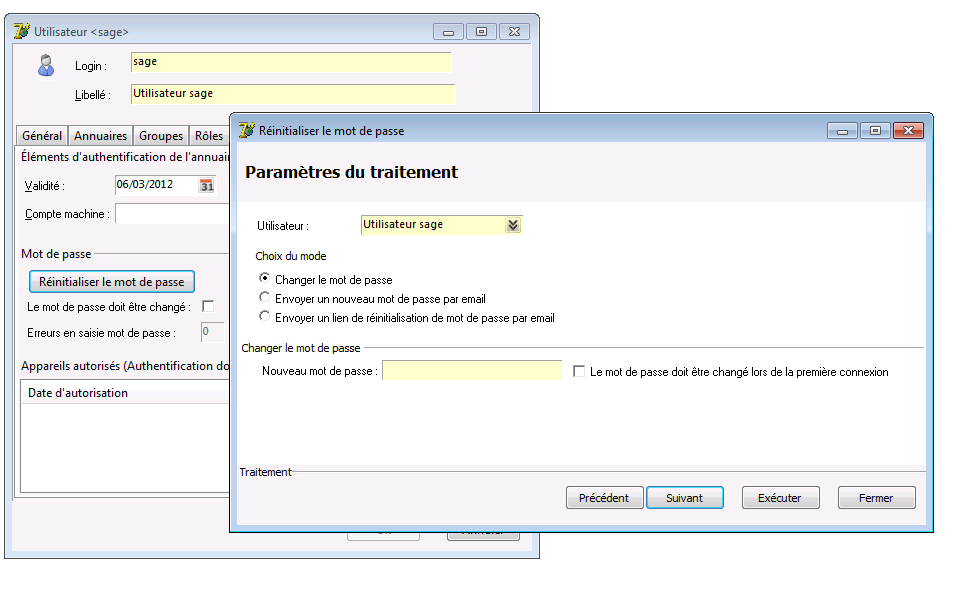The height and width of the screenshot is (608, 966).
Task: Focus the Nouveau mot de passe field
Action: [x=472, y=371]
